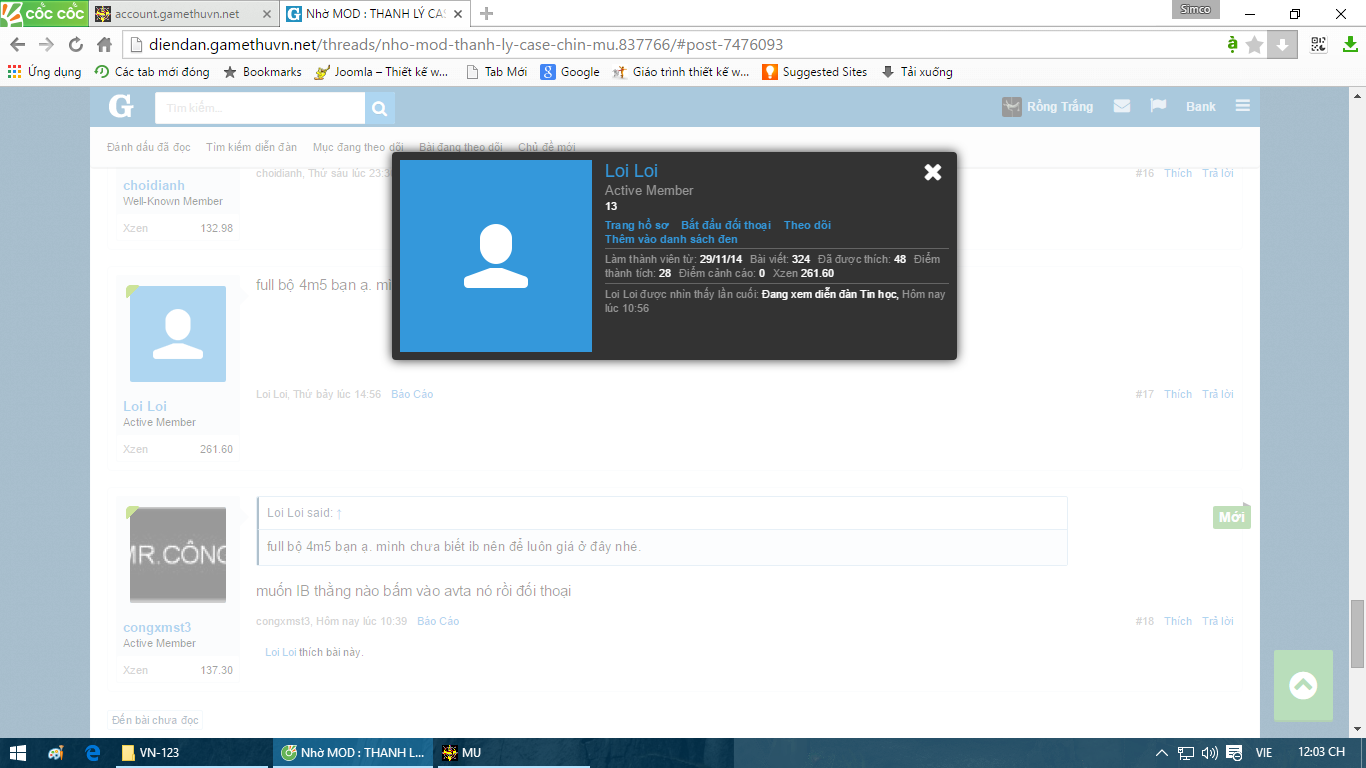Open the envelope inbox icon
Image resolution: width=1366 pixels, height=768 pixels.
coord(1122,106)
